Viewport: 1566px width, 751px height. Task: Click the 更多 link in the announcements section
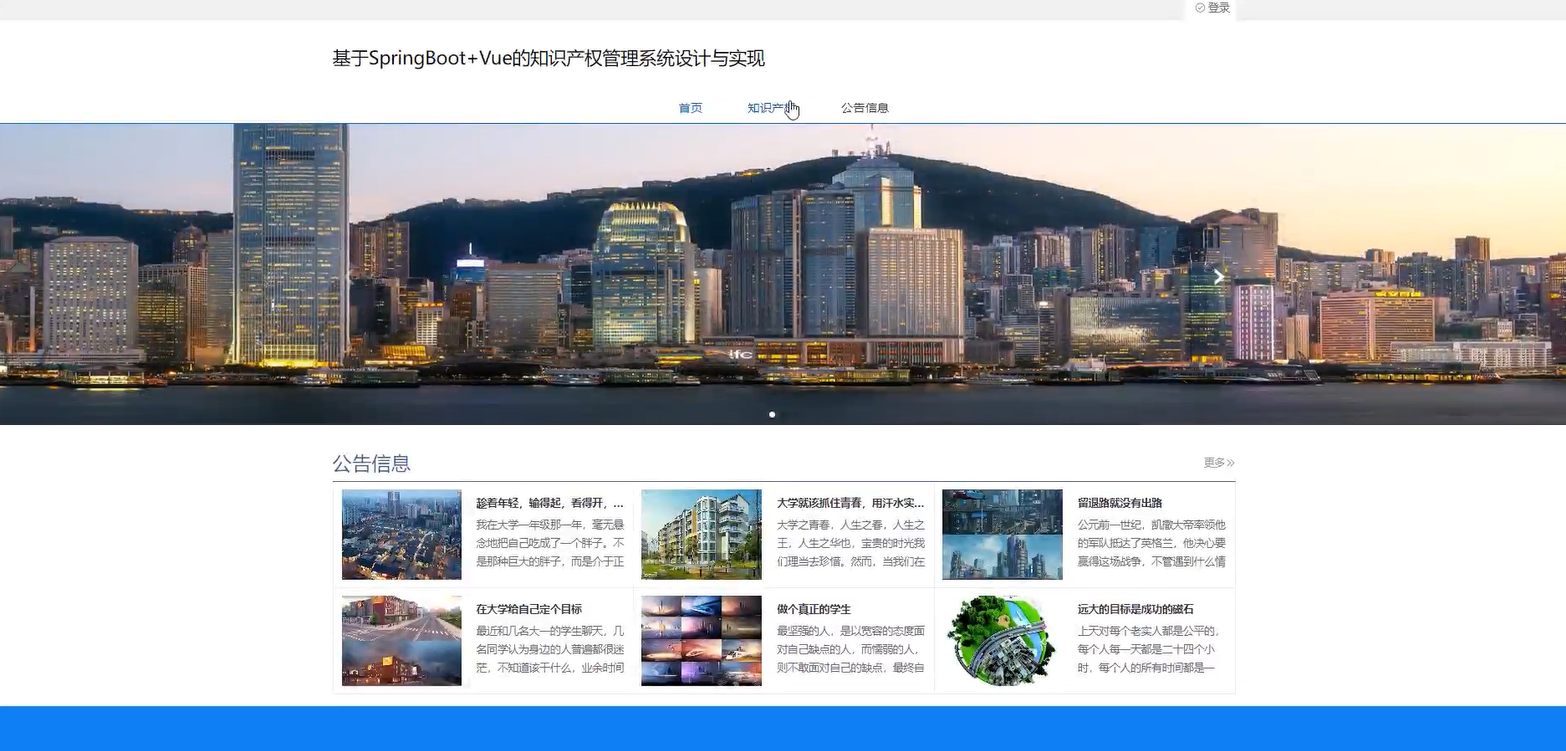tap(1216, 462)
